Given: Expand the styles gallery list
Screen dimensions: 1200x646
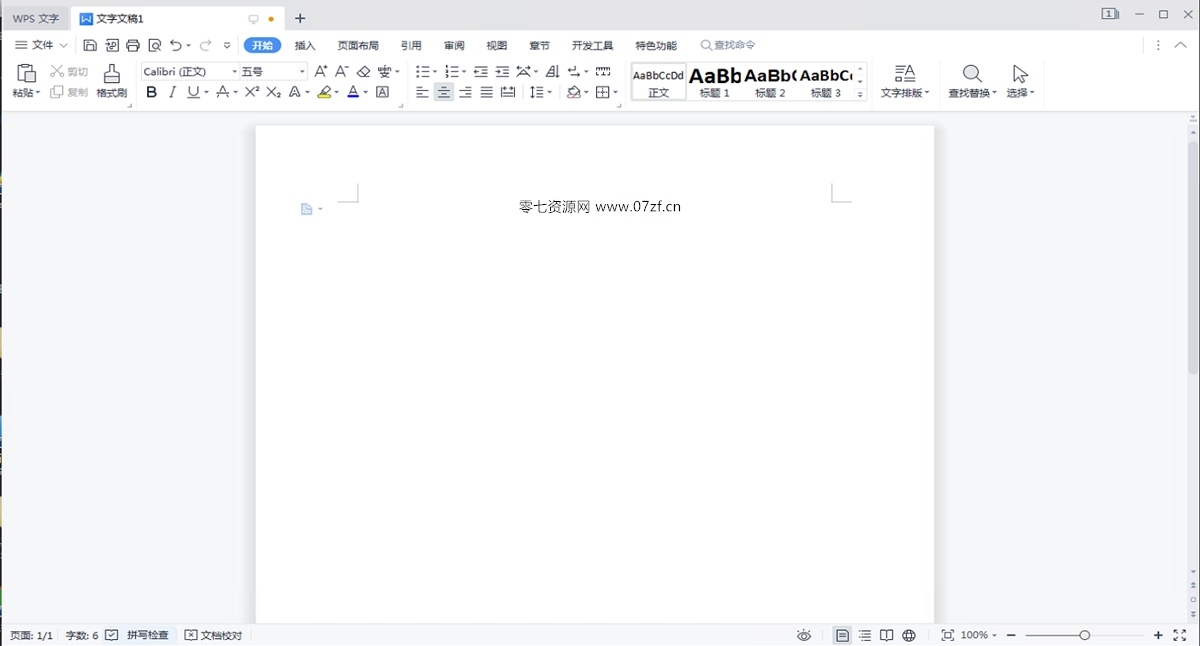Looking at the screenshot, I should [x=860, y=94].
